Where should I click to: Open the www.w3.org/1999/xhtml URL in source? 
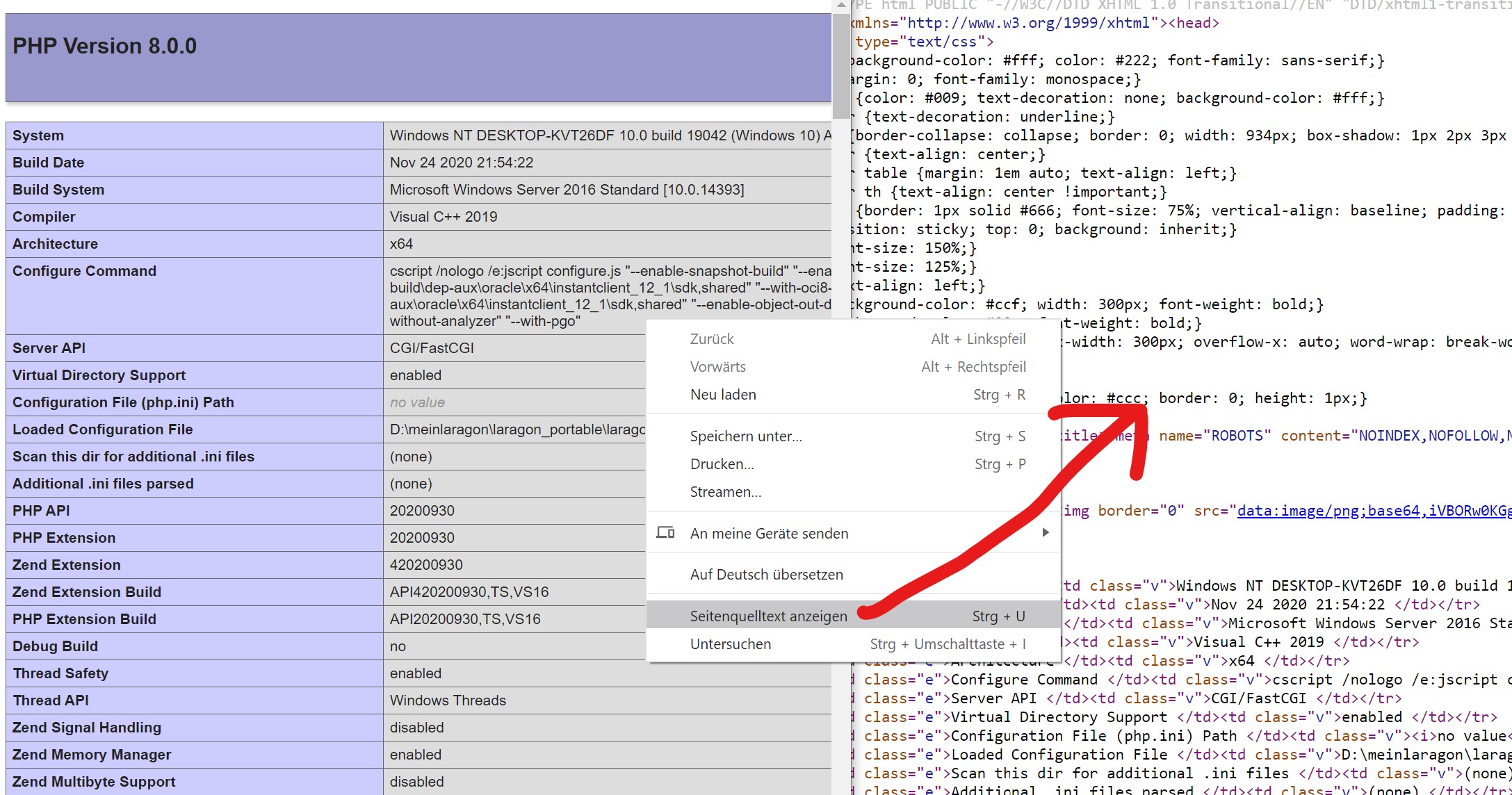pyautogui.click(x=1029, y=23)
